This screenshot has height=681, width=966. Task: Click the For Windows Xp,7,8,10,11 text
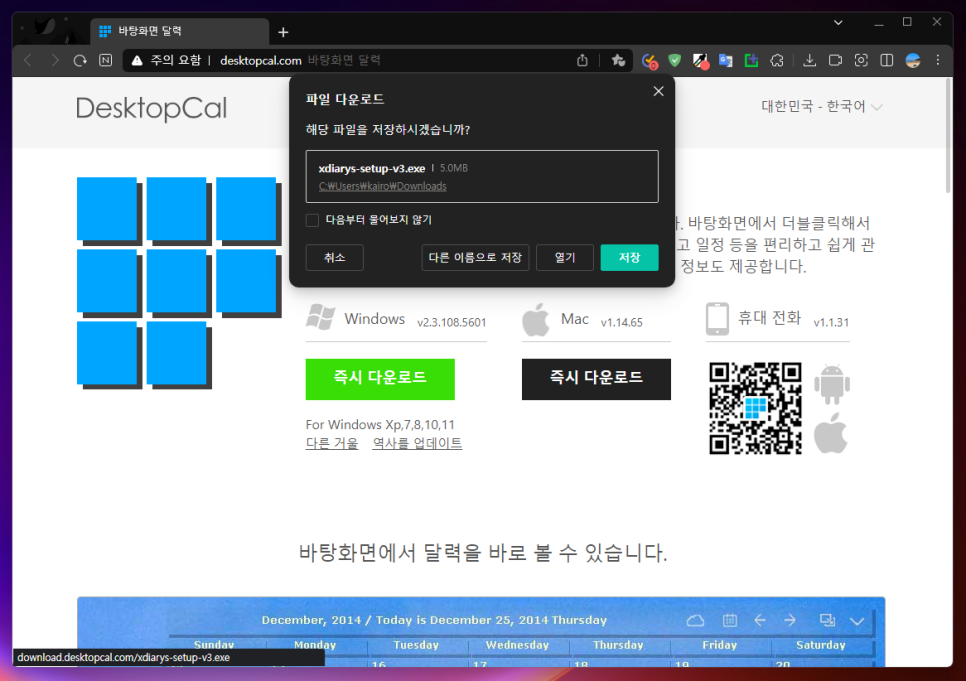380,425
